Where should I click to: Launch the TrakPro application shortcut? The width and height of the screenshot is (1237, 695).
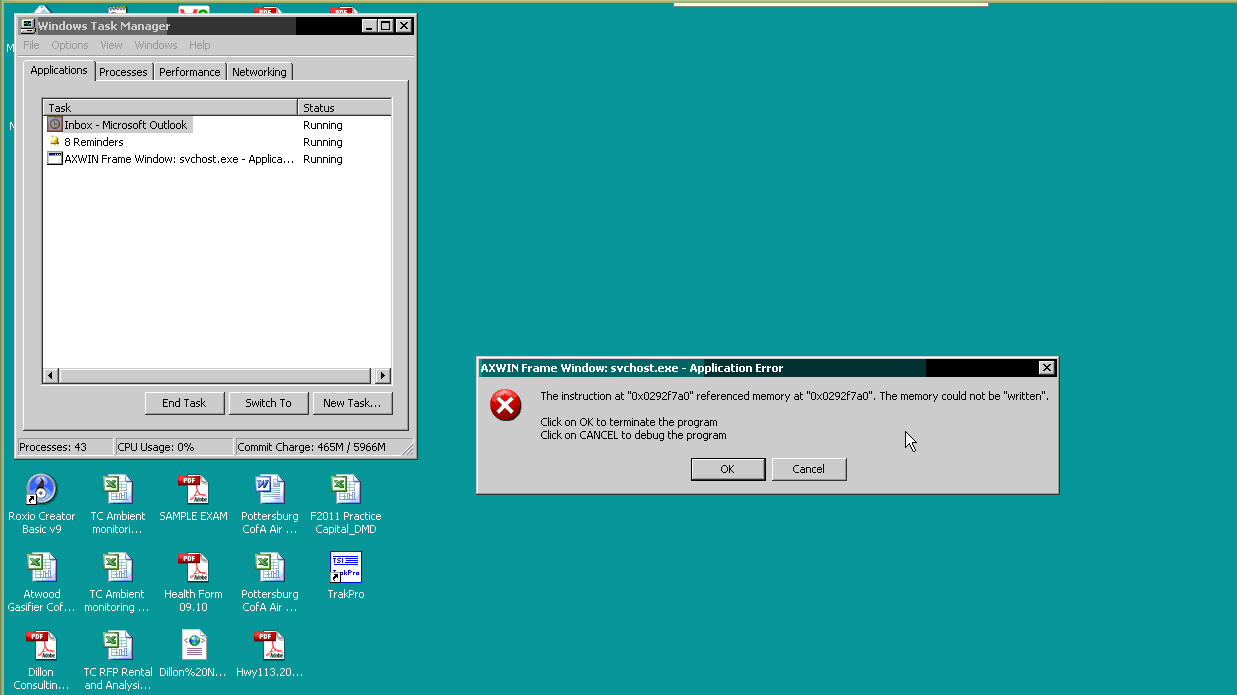point(345,567)
